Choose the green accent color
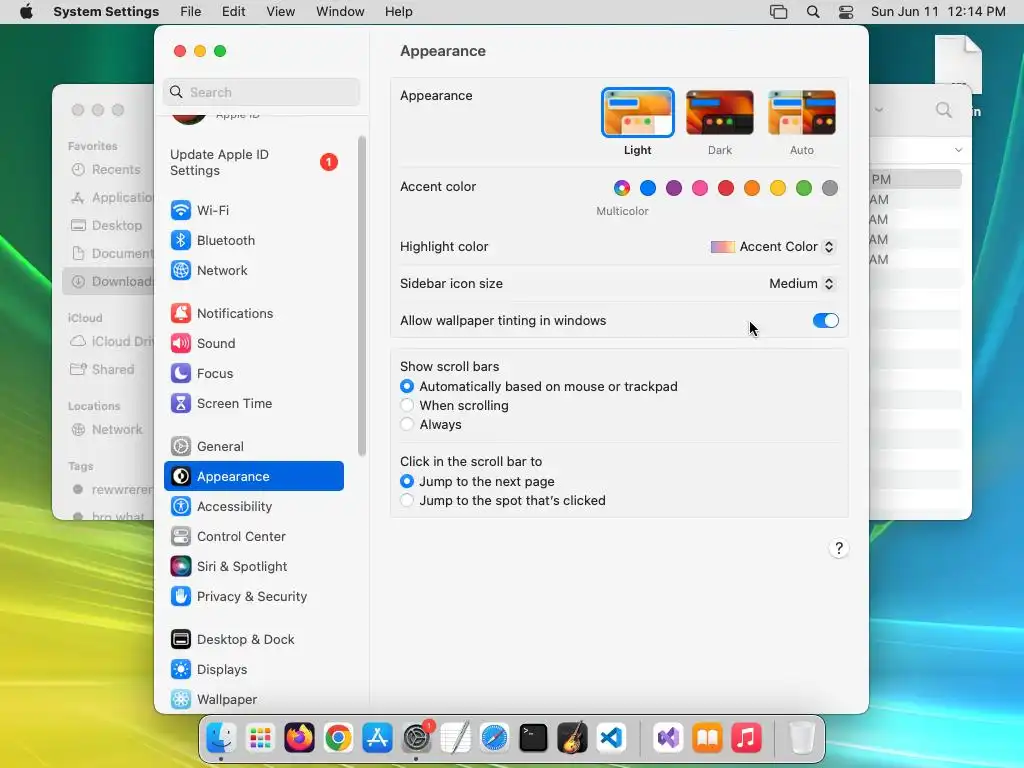 (804, 188)
